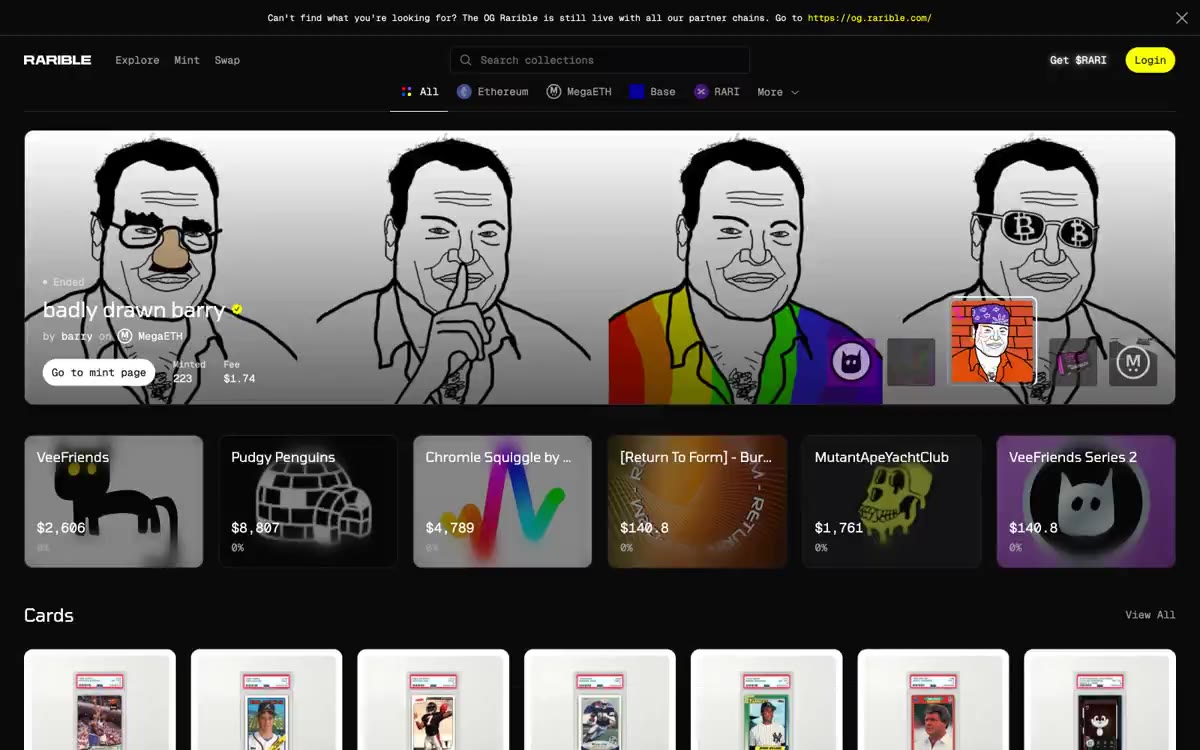Click the Fee $1.74 value
The width and height of the screenshot is (1200, 750).
(239, 379)
